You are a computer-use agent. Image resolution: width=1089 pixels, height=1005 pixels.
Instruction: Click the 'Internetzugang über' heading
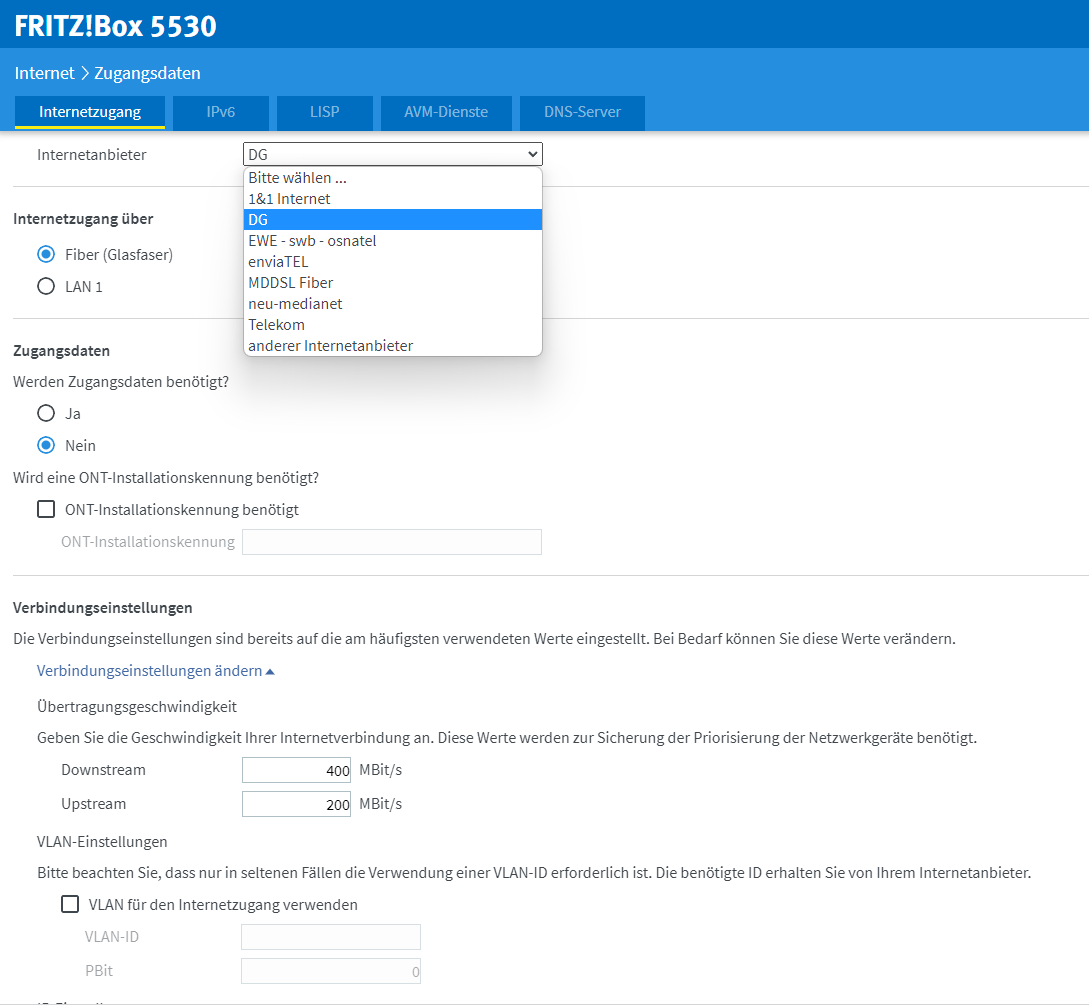pos(83,219)
